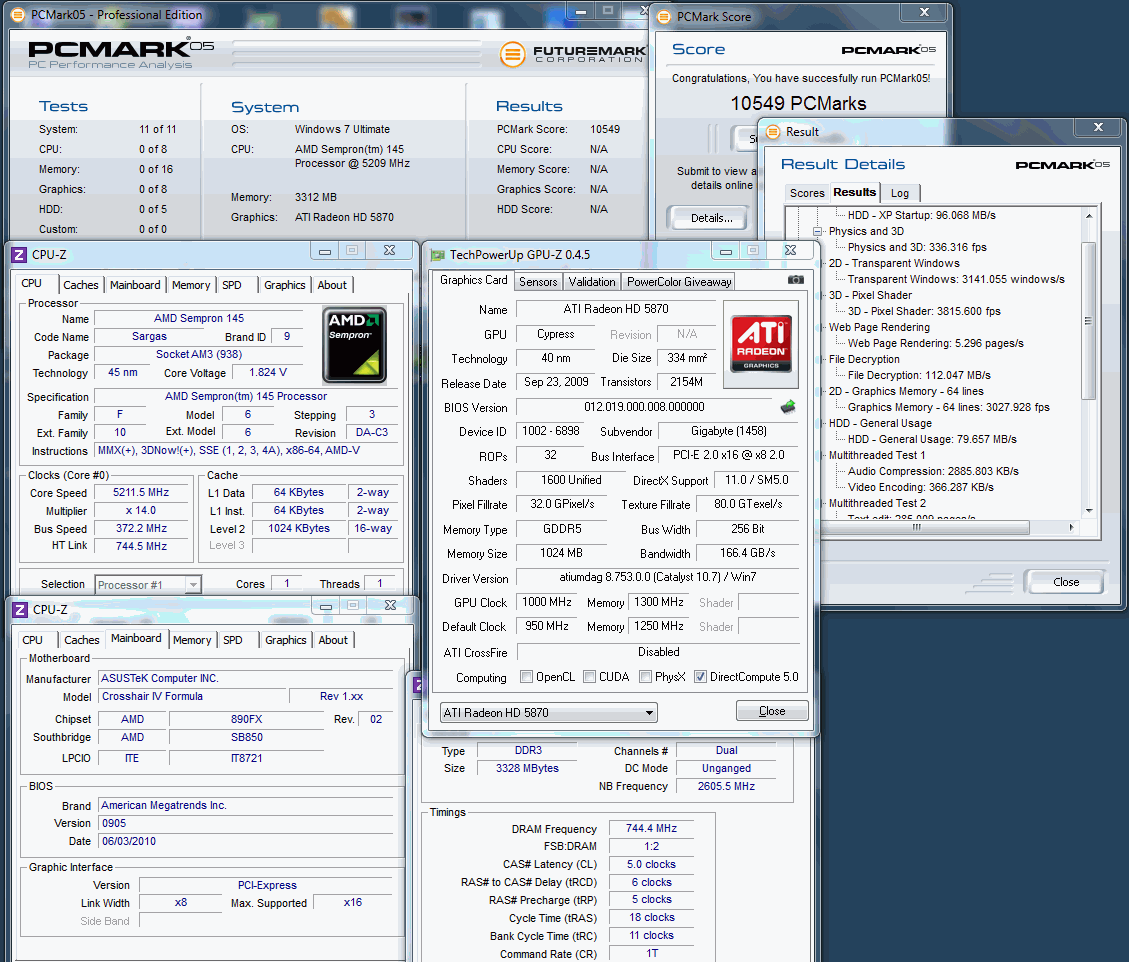The width and height of the screenshot is (1129, 962).
Task: Click the Futuremark Corporation logo
Action: 573,54
